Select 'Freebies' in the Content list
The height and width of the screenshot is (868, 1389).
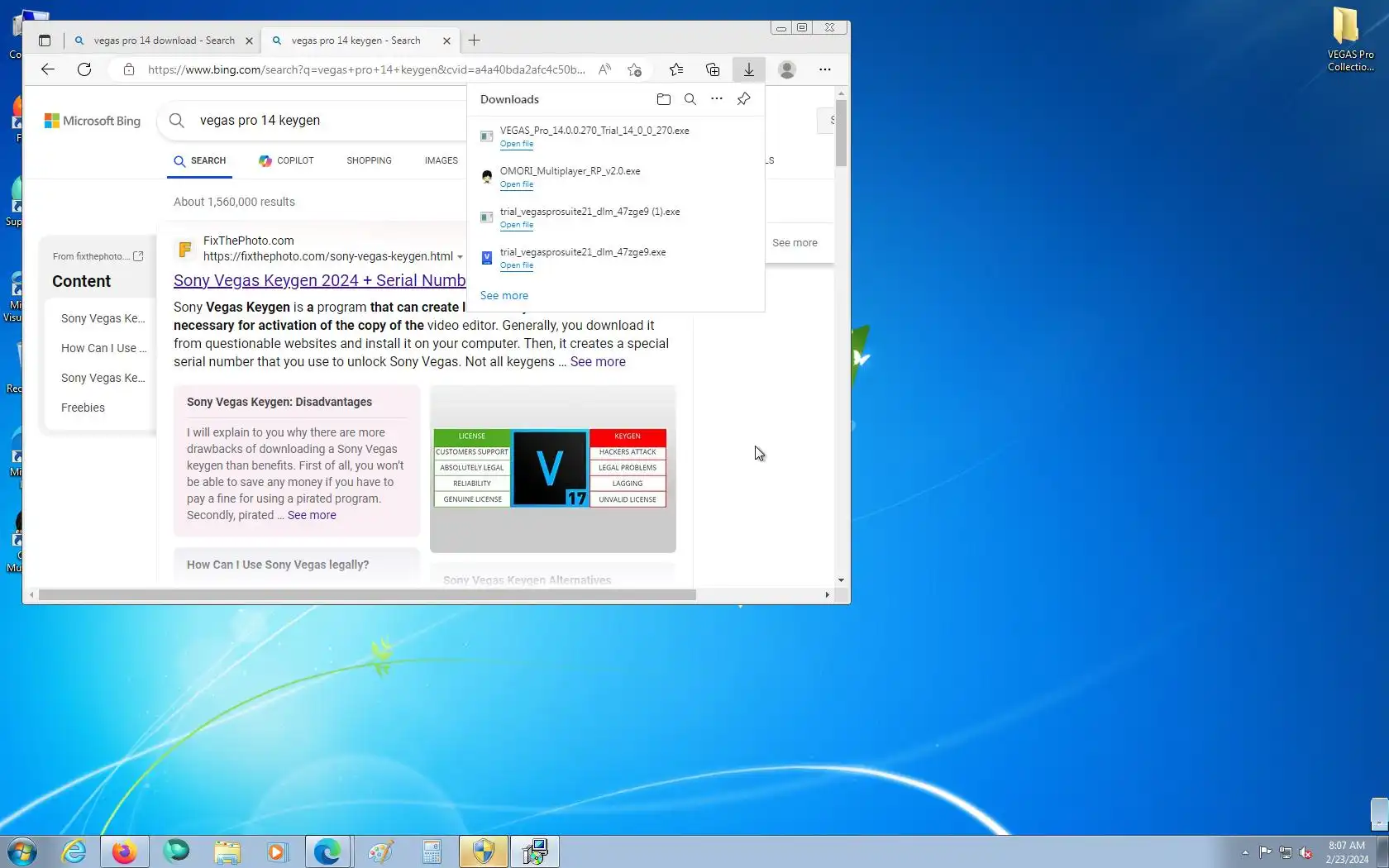83,408
